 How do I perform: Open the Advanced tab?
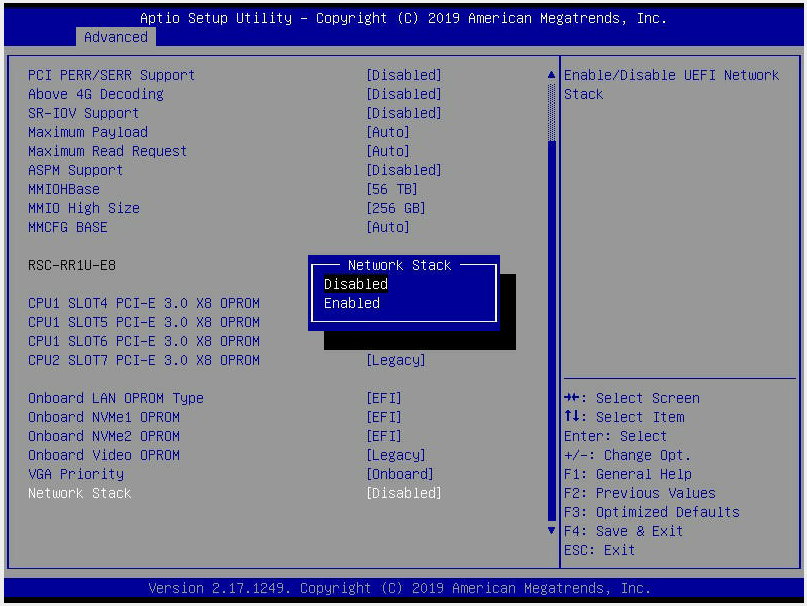[115, 37]
